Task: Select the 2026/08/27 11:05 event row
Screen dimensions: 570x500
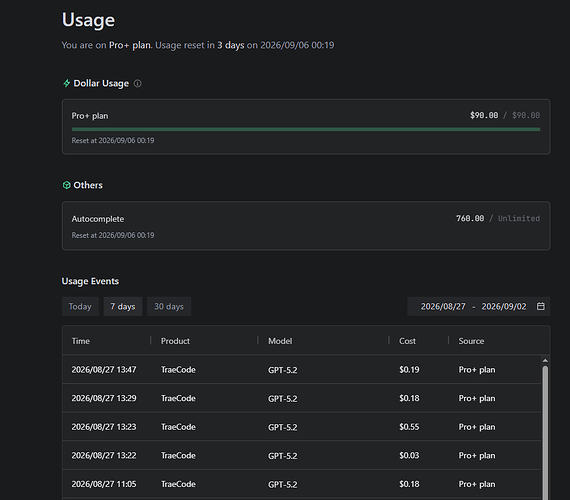Action: (302, 484)
